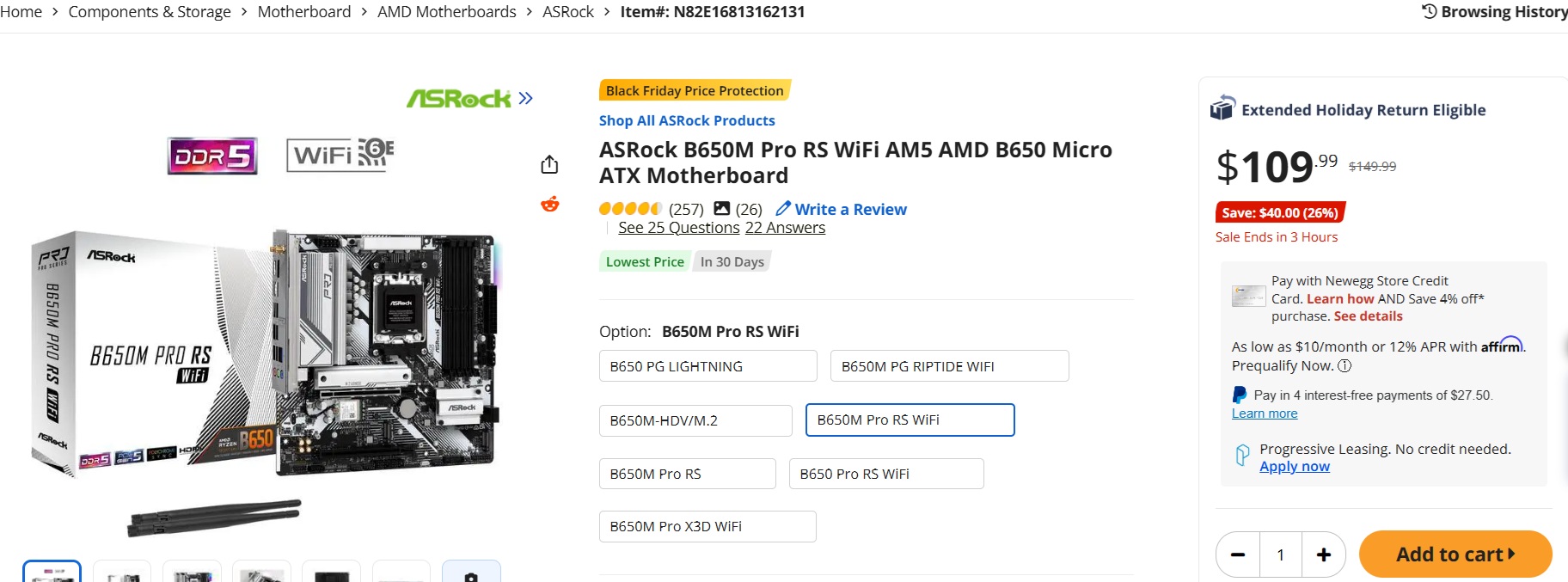The height and width of the screenshot is (582, 1568).
Task: Choose the B650M Pro X3D WiFi option
Action: coord(707,526)
